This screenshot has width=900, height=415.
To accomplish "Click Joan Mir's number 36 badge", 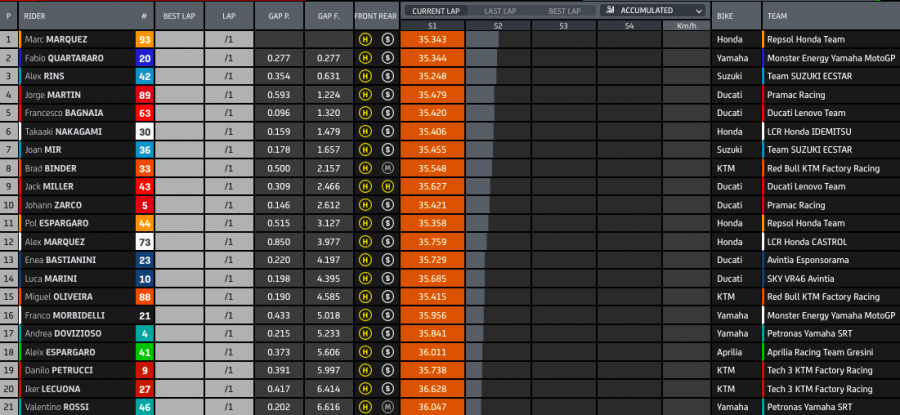I will click(x=144, y=150).
